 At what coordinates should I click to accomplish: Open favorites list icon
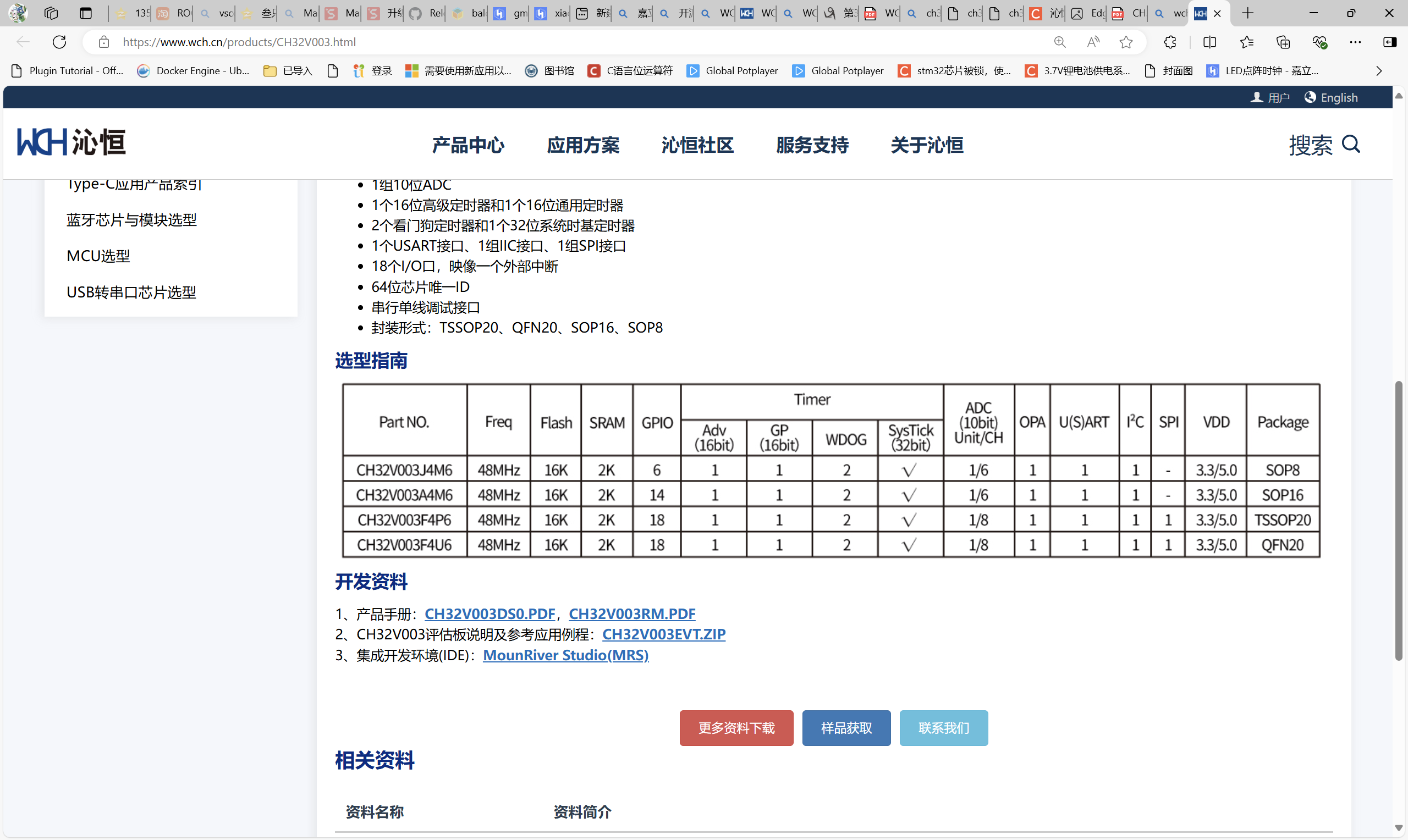tap(1247, 42)
